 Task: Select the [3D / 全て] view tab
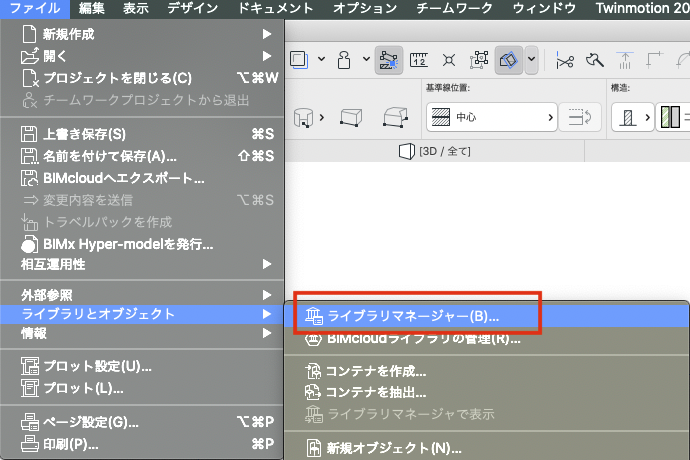point(435,151)
